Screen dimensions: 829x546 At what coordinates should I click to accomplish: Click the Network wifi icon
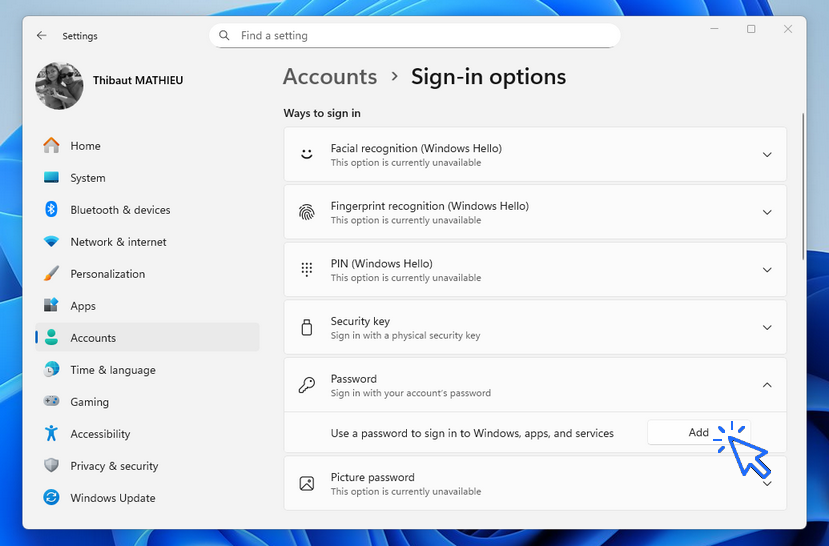point(51,242)
